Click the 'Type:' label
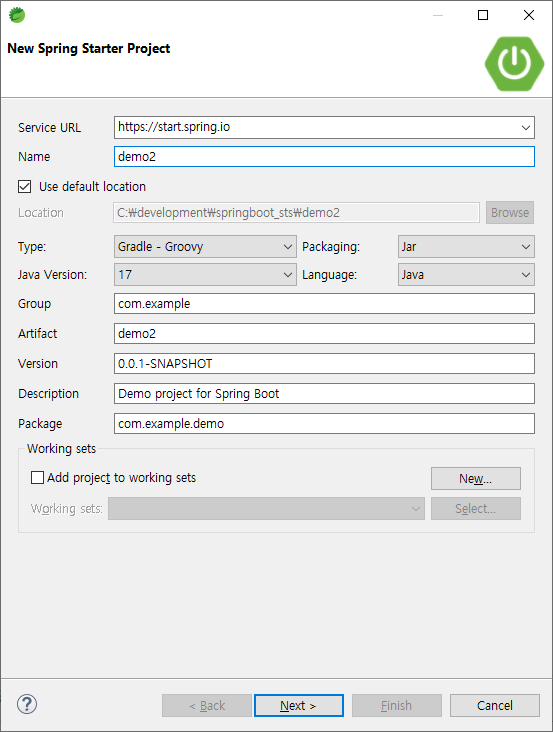 [32, 246]
